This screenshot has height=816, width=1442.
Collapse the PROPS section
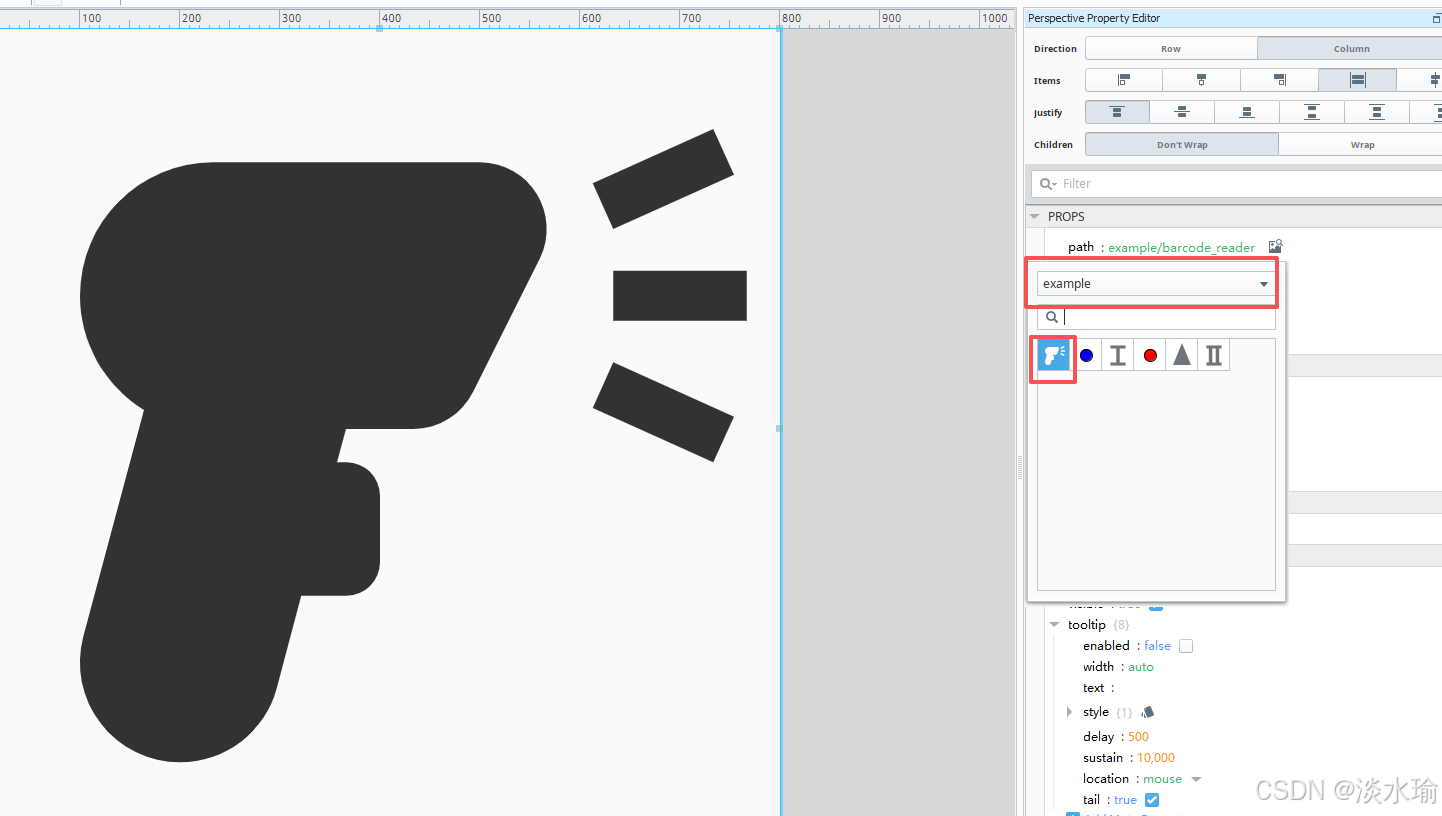click(x=1034, y=216)
